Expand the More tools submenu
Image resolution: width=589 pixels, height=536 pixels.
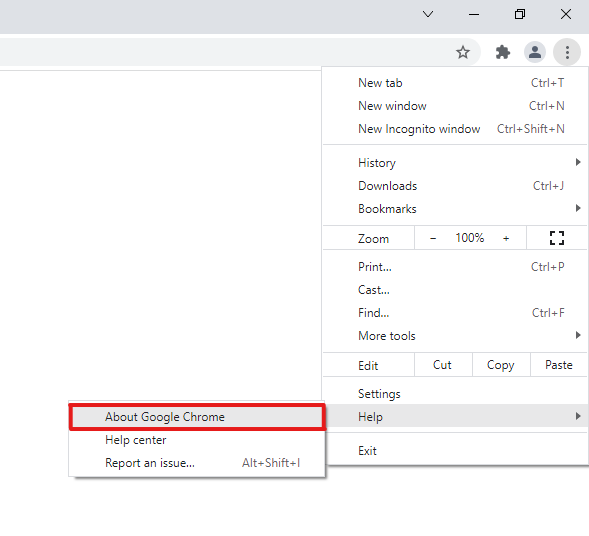455,335
